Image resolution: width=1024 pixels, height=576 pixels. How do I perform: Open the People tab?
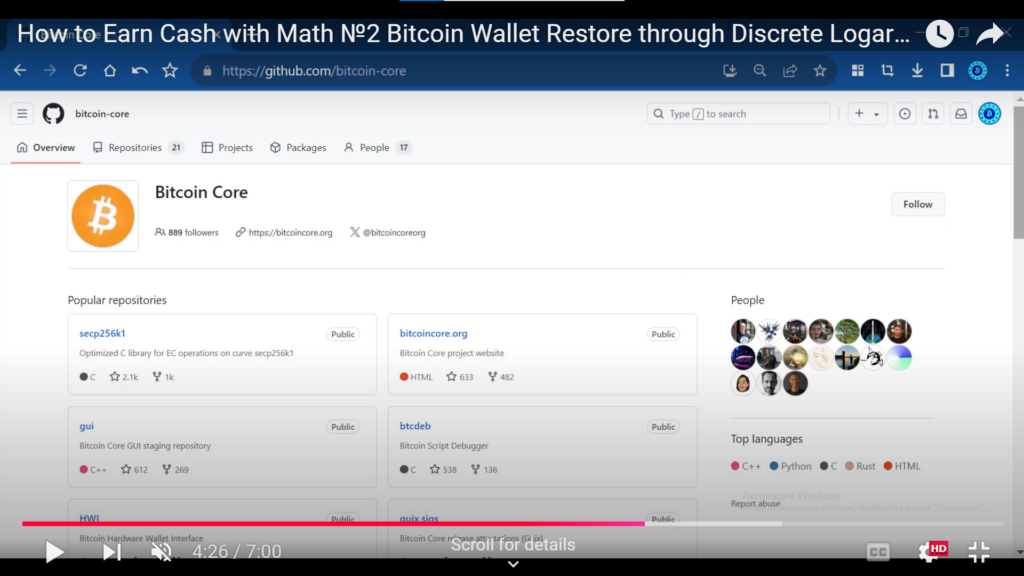[377, 148]
